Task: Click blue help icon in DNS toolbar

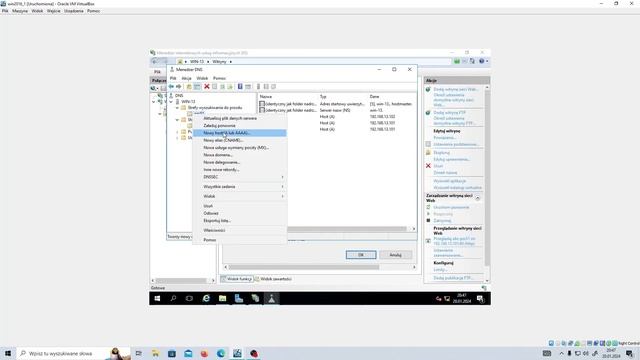Action: coord(240,87)
